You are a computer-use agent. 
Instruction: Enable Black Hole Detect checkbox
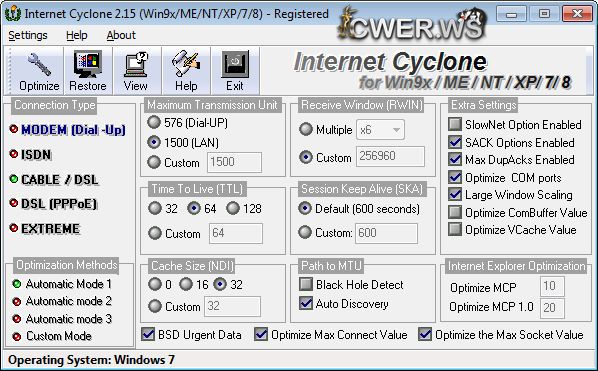306,284
